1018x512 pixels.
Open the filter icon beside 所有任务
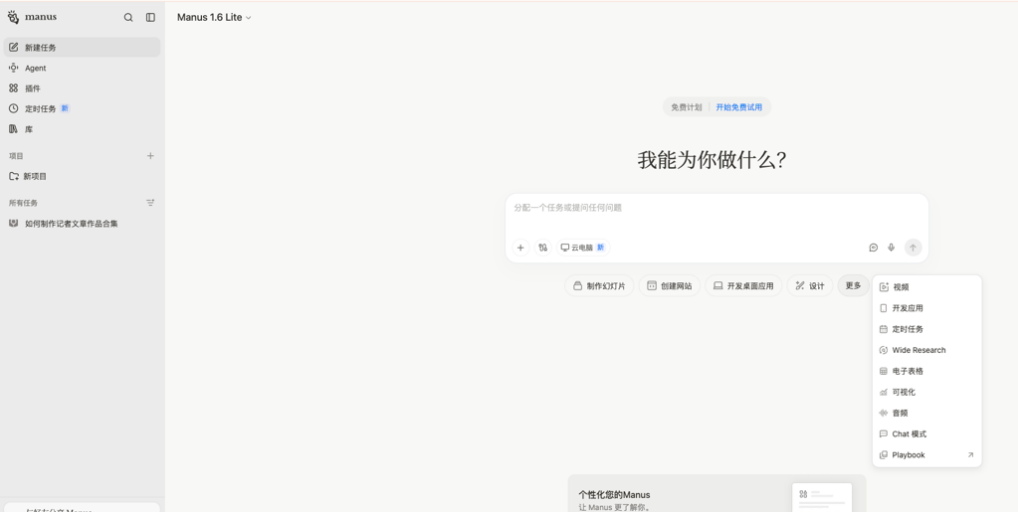[151, 202]
